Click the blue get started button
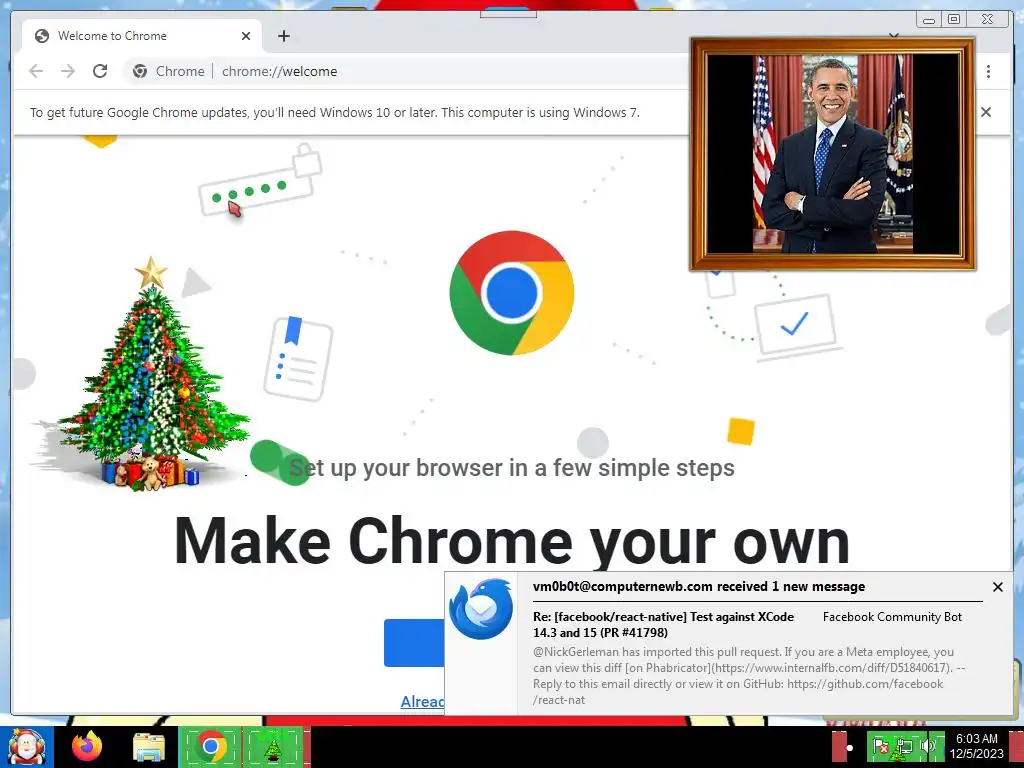The height and width of the screenshot is (768, 1024). 414,643
